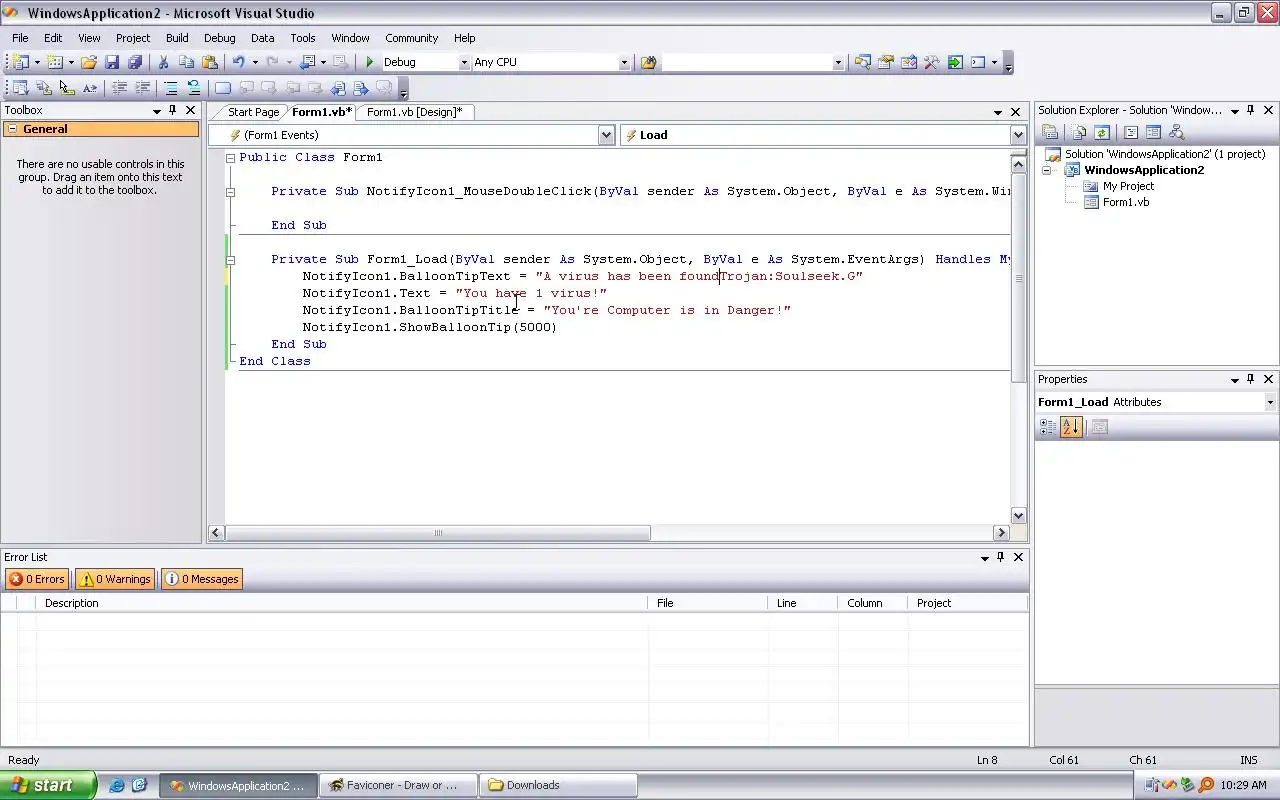The height and width of the screenshot is (800, 1280).
Task: Increase line indent in text editor toolbar
Action: 142,88
